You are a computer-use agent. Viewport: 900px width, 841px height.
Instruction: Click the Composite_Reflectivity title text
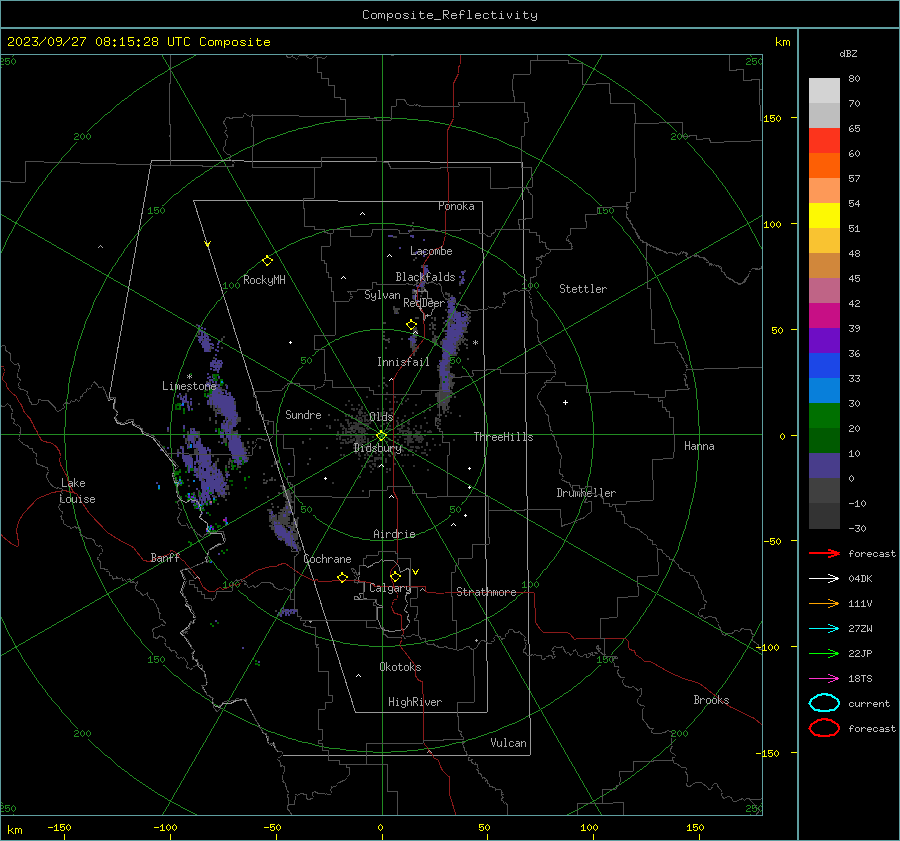click(x=450, y=15)
